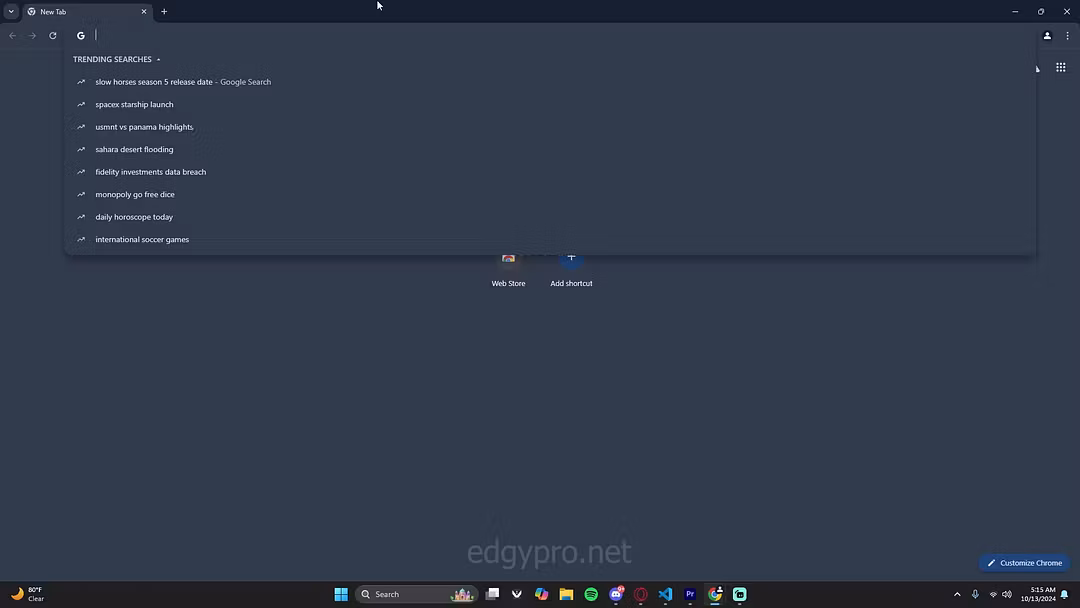This screenshot has width=1080, height=608.
Task: Launch Visual Studio Code from taskbar
Action: [665, 594]
